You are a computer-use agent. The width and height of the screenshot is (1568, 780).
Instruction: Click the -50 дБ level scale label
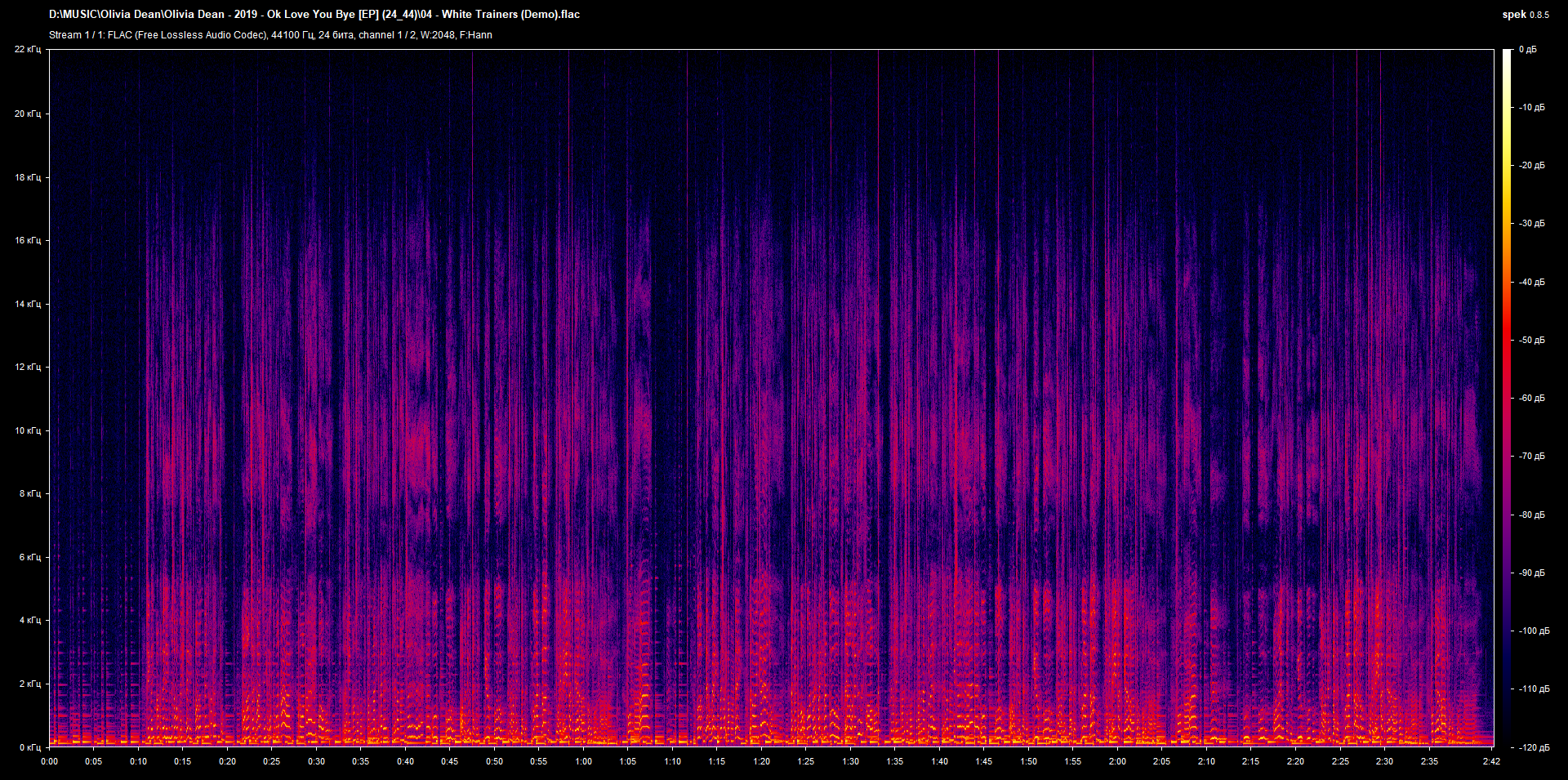pos(1532,341)
